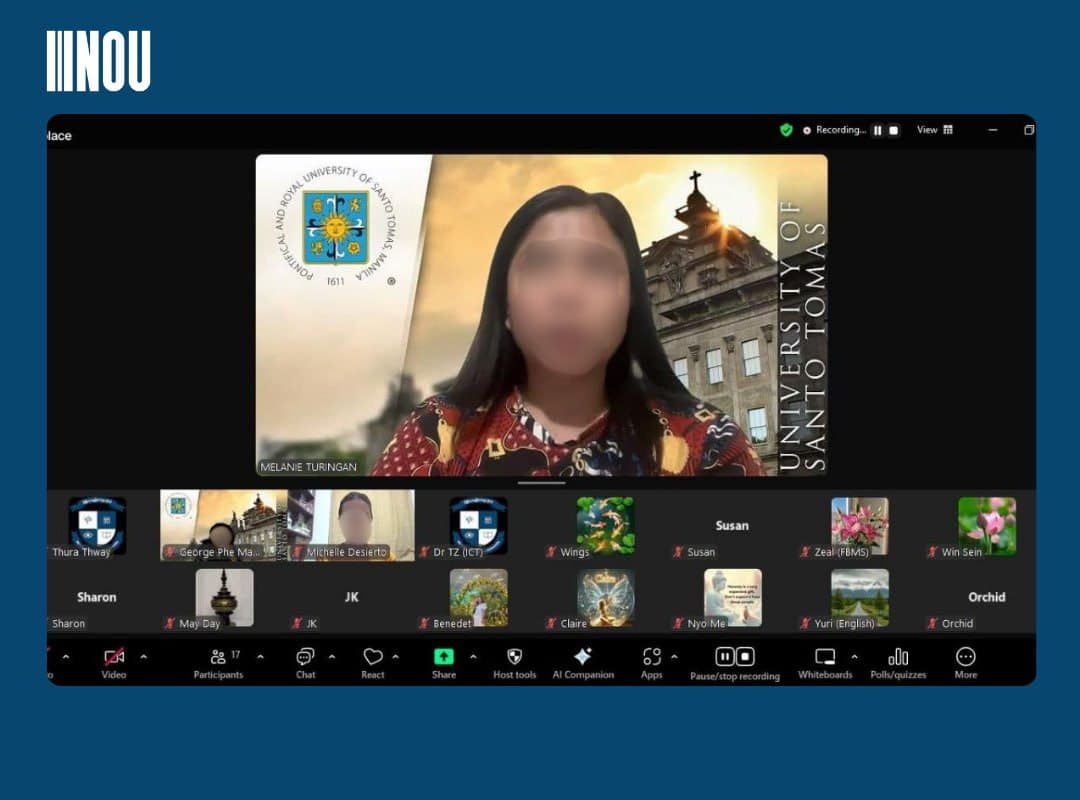Viewport: 1080px width, 800px height.
Task: Select the Susan participant tile
Action: coord(731,526)
